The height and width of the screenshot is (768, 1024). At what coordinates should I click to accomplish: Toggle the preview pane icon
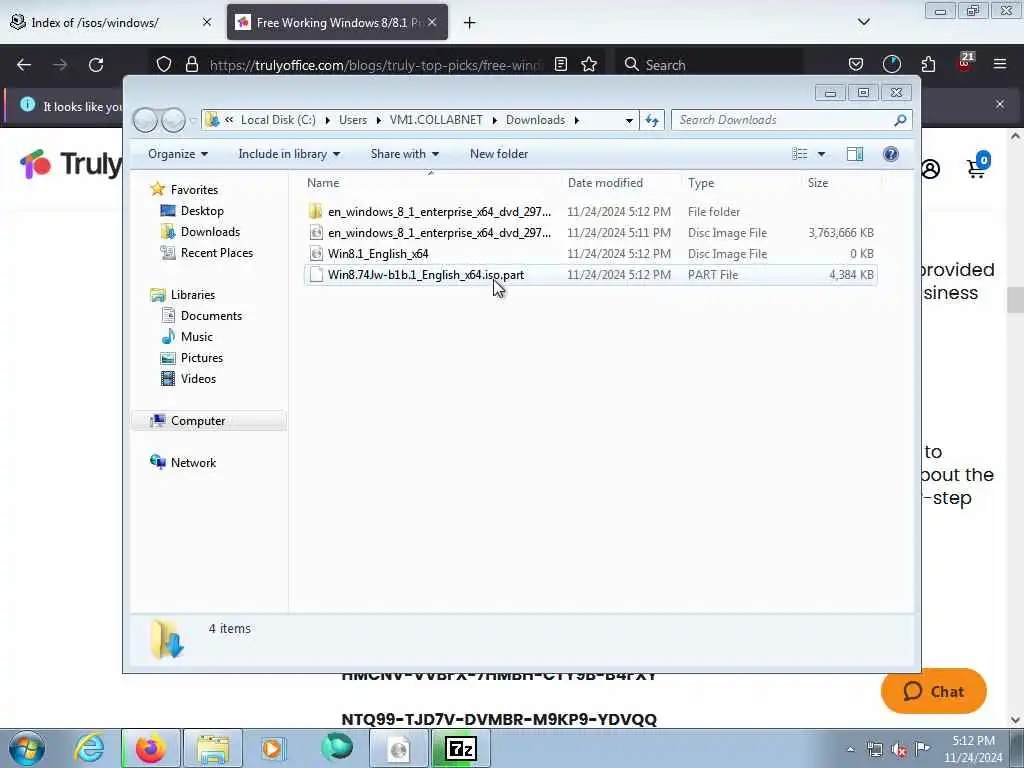click(855, 154)
